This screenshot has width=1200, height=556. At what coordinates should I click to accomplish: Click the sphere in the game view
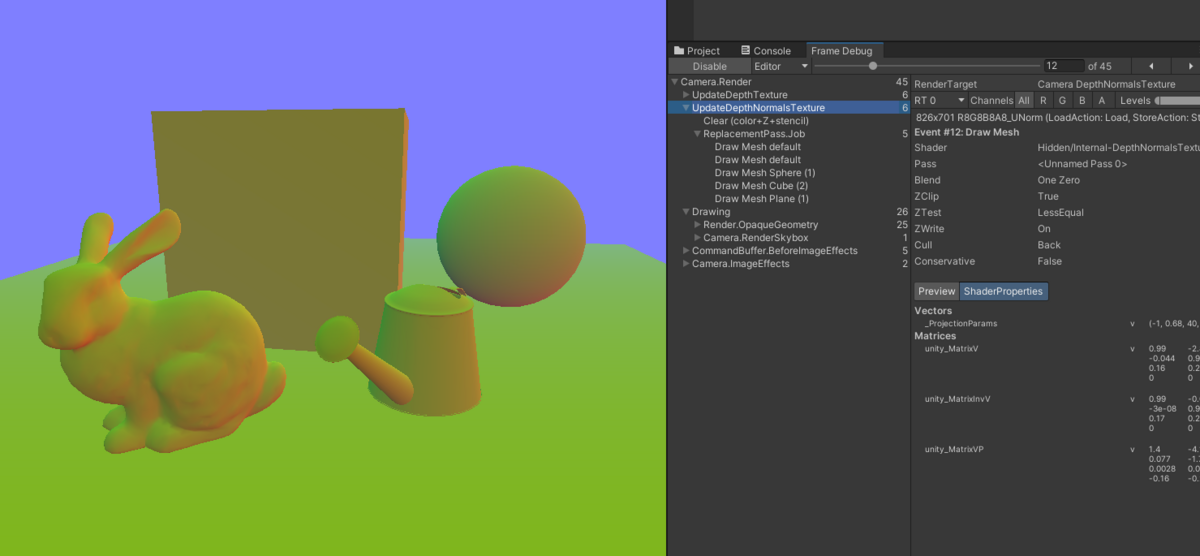512,238
